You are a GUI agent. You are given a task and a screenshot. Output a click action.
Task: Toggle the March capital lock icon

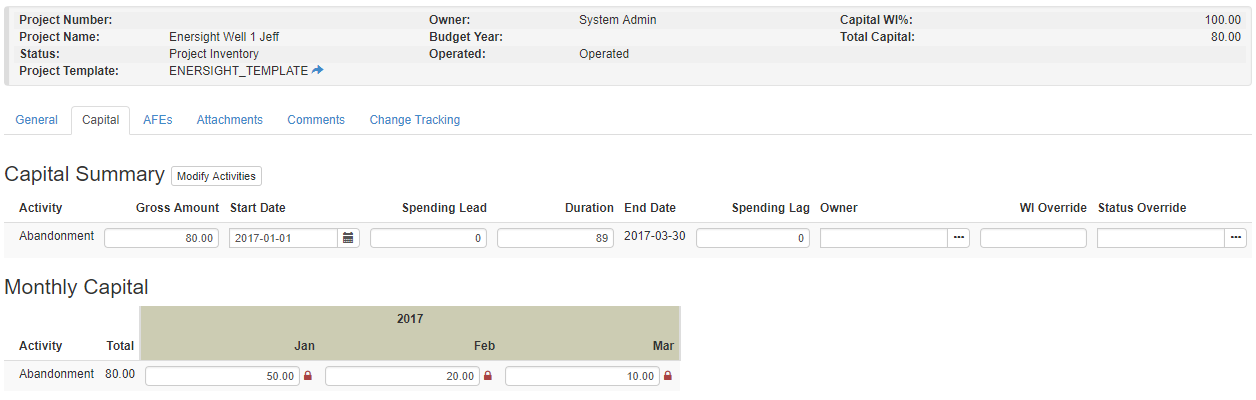(668, 377)
